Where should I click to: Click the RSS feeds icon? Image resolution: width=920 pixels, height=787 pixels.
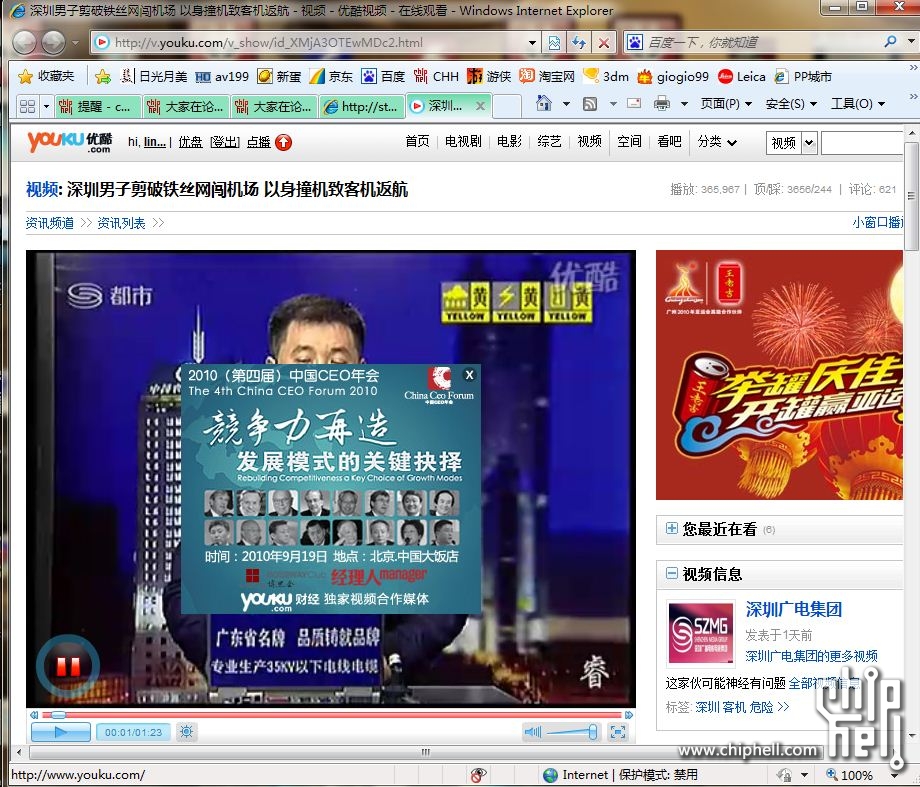pyautogui.click(x=590, y=104)
